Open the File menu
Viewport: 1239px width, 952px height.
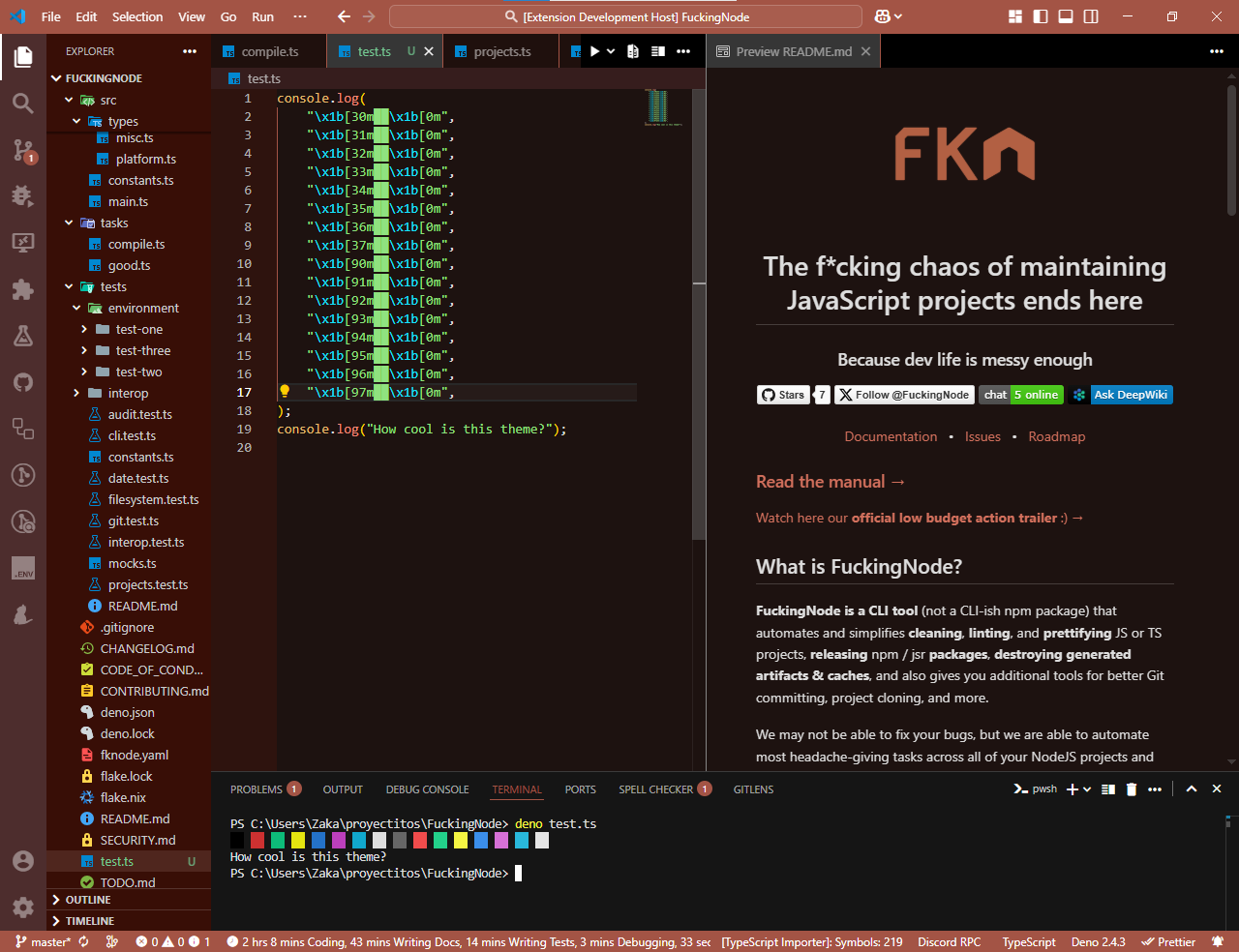coord(51,16)
